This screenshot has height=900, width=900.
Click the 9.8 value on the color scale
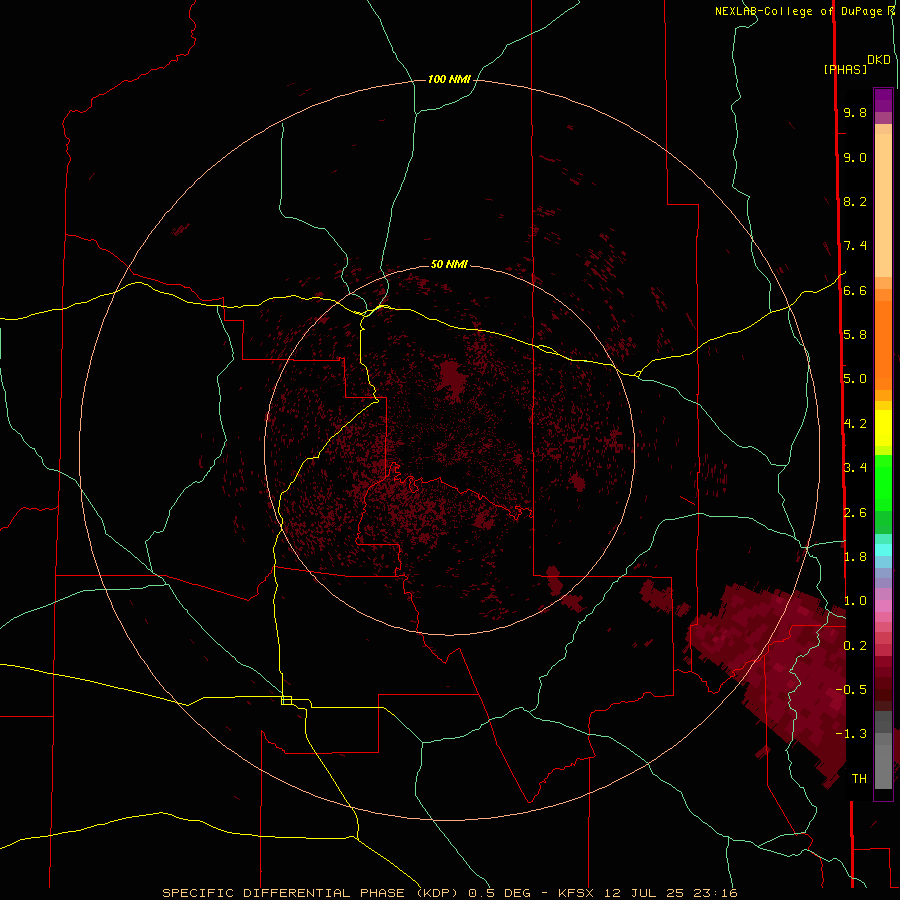click(855, 112)
